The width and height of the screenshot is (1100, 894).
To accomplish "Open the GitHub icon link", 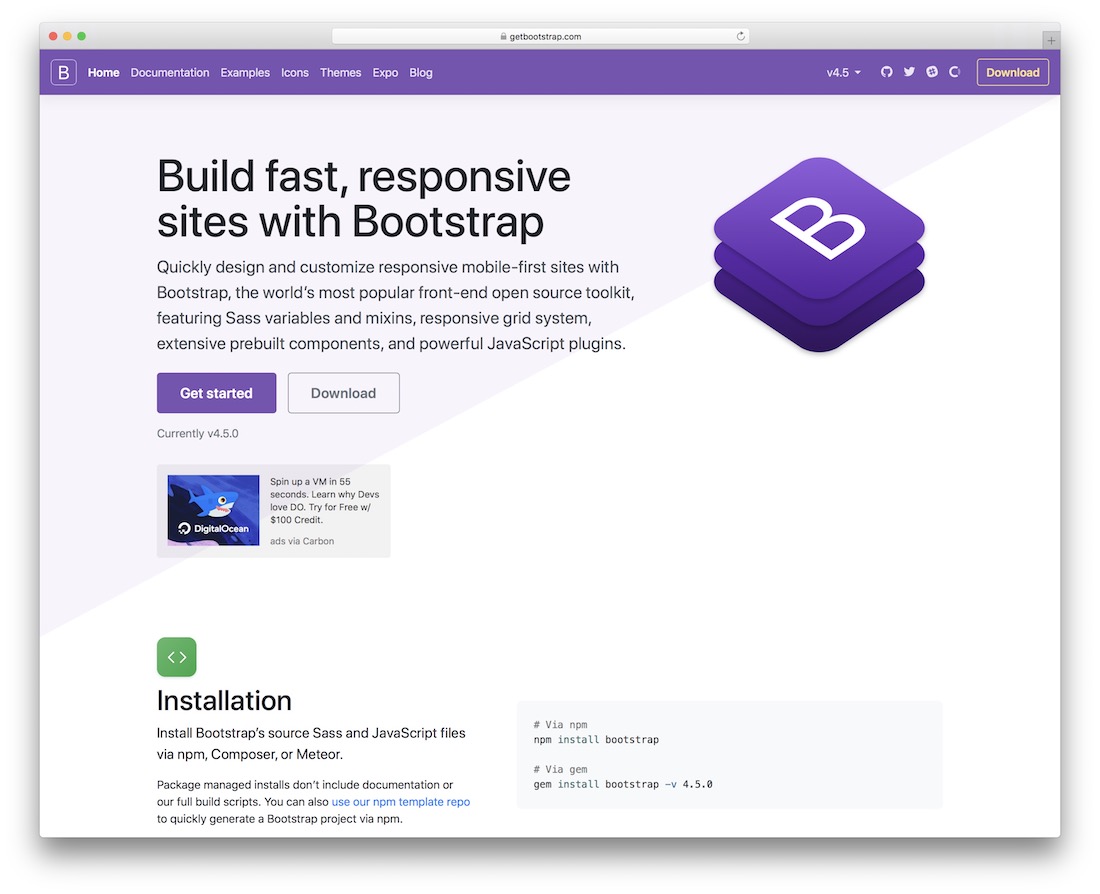I will pos(887,72).
